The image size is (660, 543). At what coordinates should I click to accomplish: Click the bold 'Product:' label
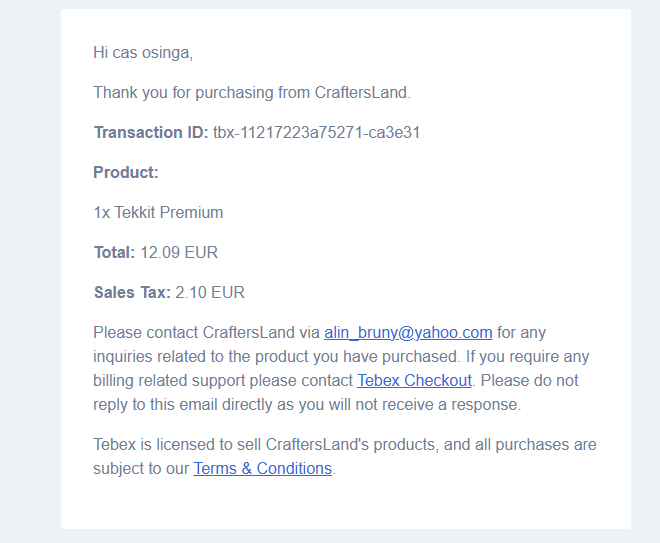click(x=126, y=173)
